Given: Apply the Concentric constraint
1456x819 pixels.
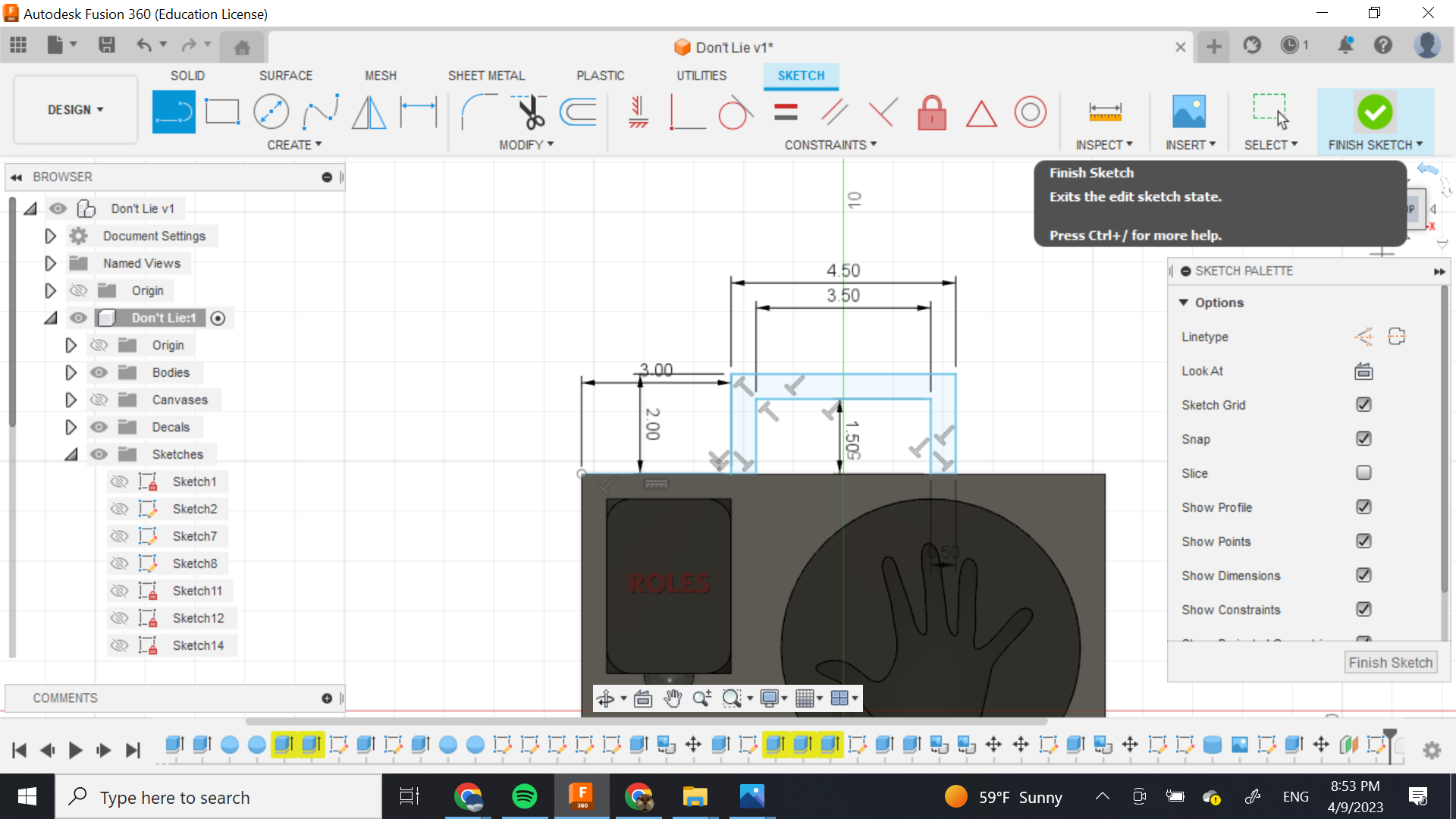Looking at the screenshot, I should [1030, 112].
